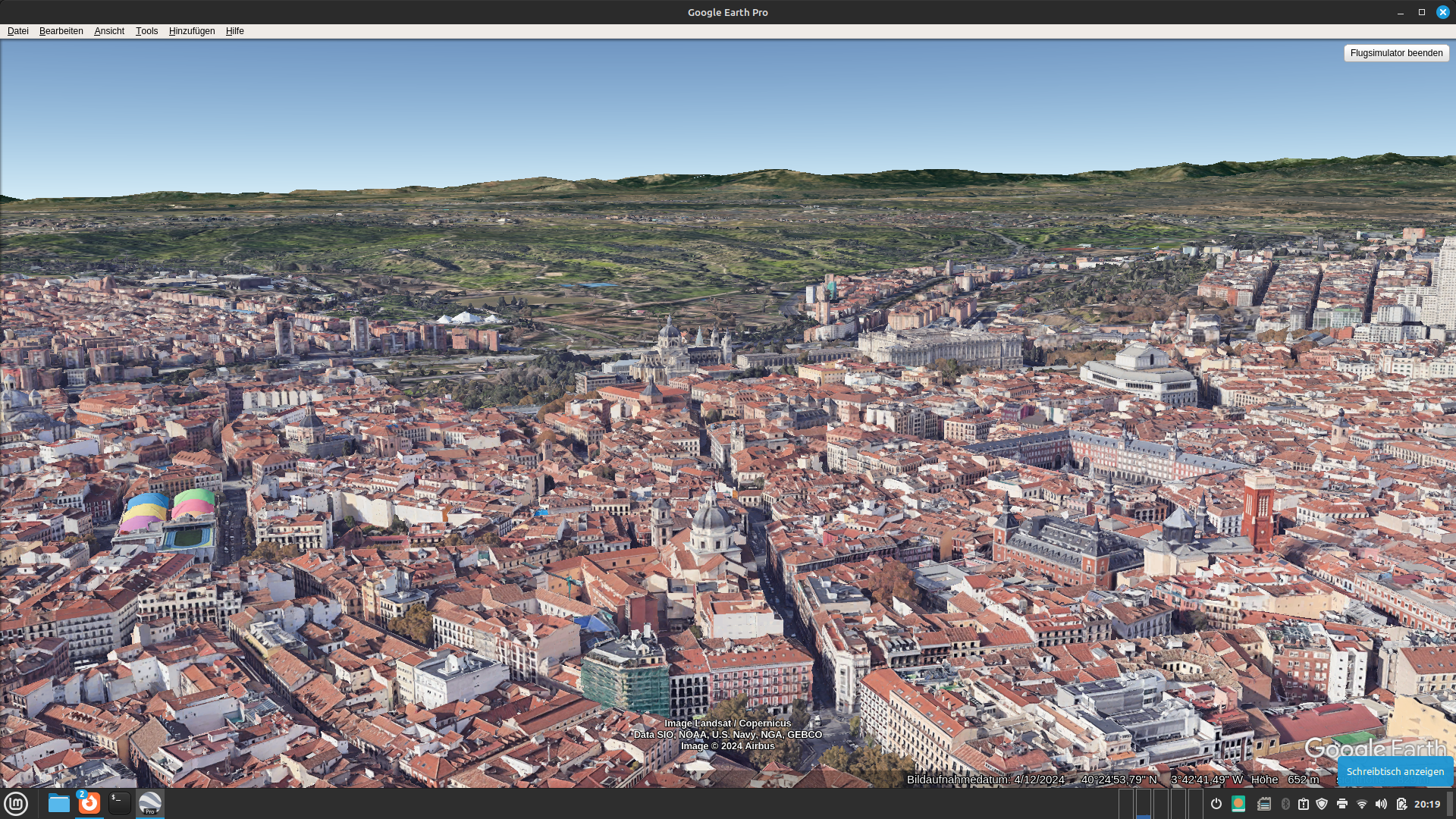Open the Ansicht menu
Image resolution: width=1456 pixels, height=819 pixels.
click(x=109, y=31)
